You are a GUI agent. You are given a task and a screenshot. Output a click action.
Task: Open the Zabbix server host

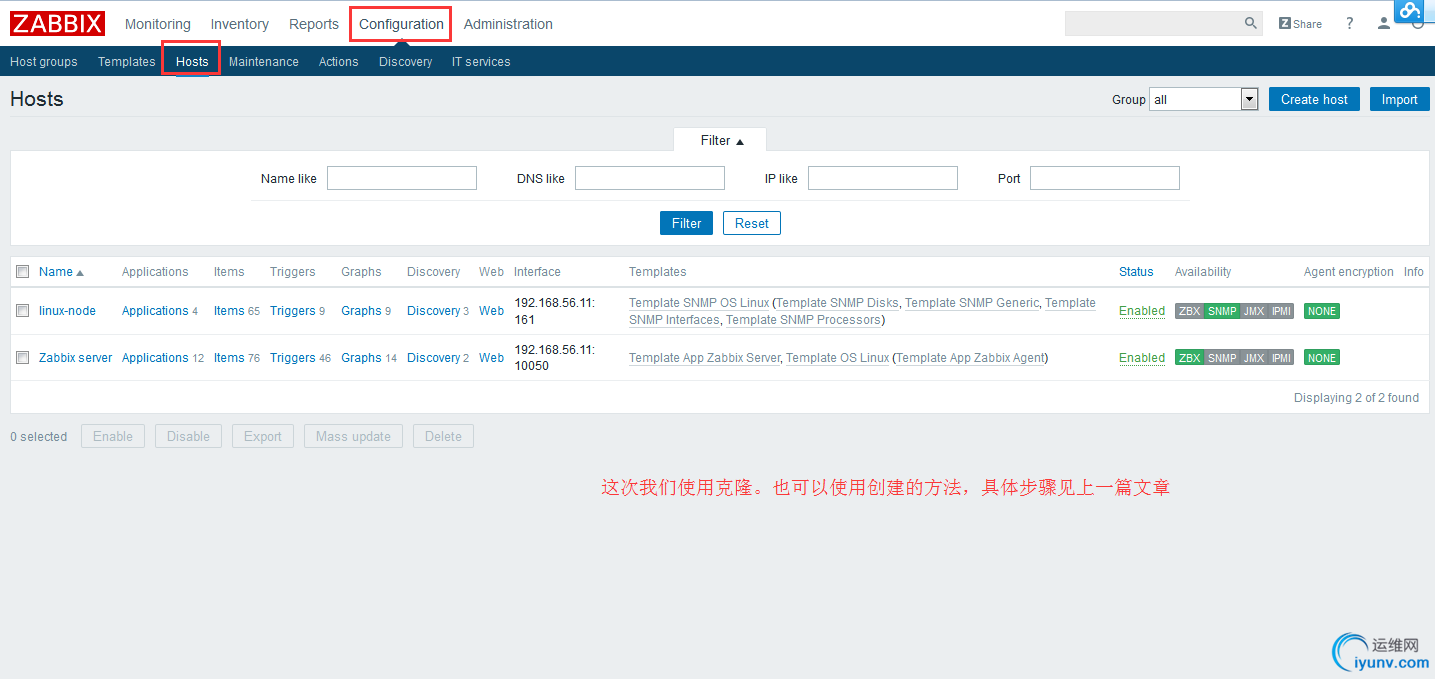[76, 358]
